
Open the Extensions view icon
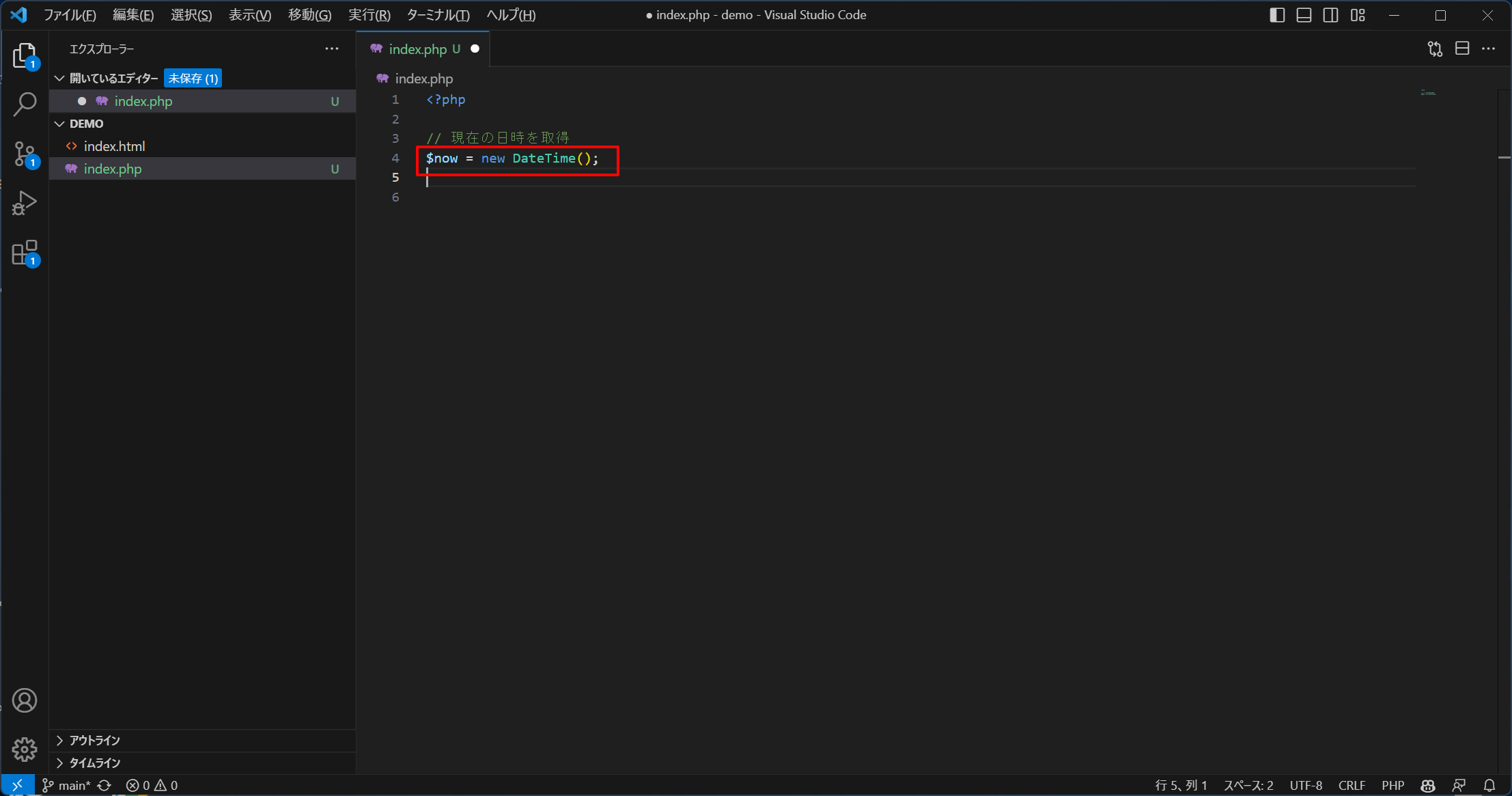point(25,252)
